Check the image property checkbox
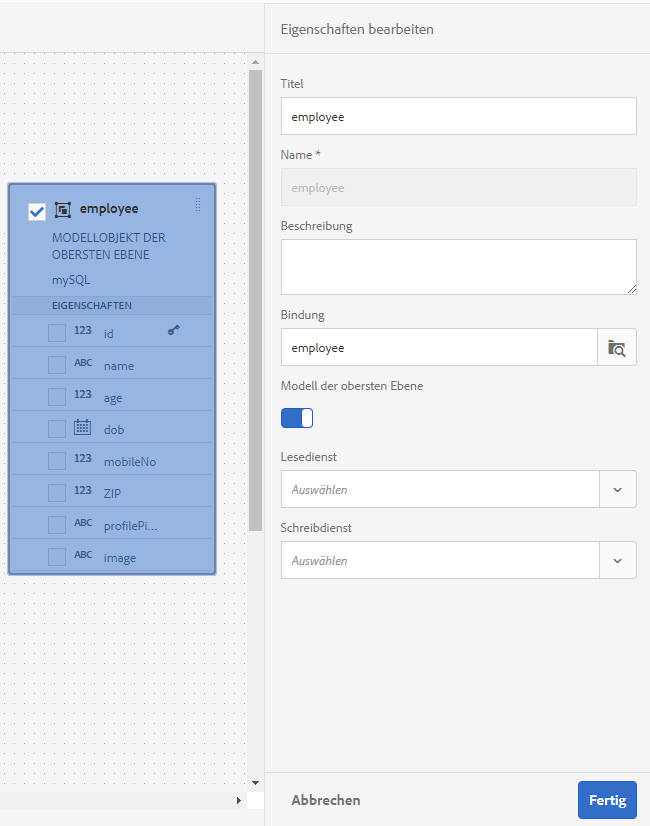The width and height of the screenshot is (650, 826). pyautogui.click(x=57, y=557)
